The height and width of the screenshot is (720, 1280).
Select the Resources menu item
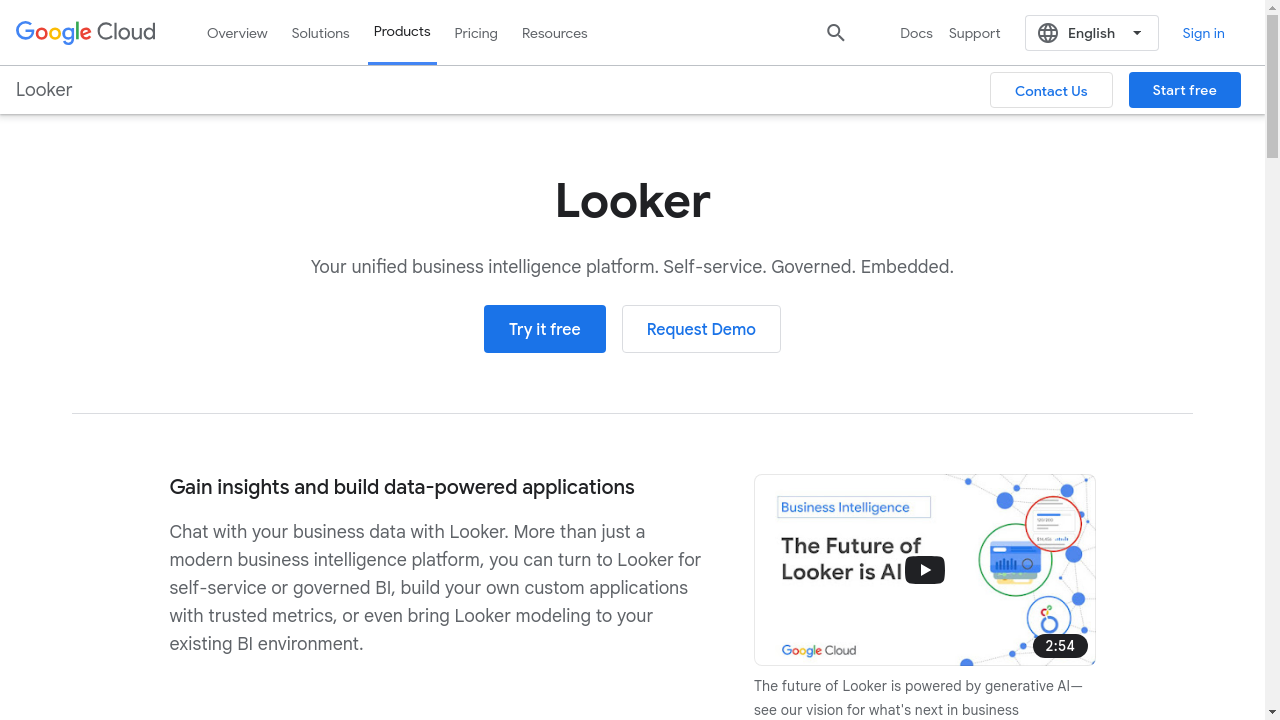[554, 33]
